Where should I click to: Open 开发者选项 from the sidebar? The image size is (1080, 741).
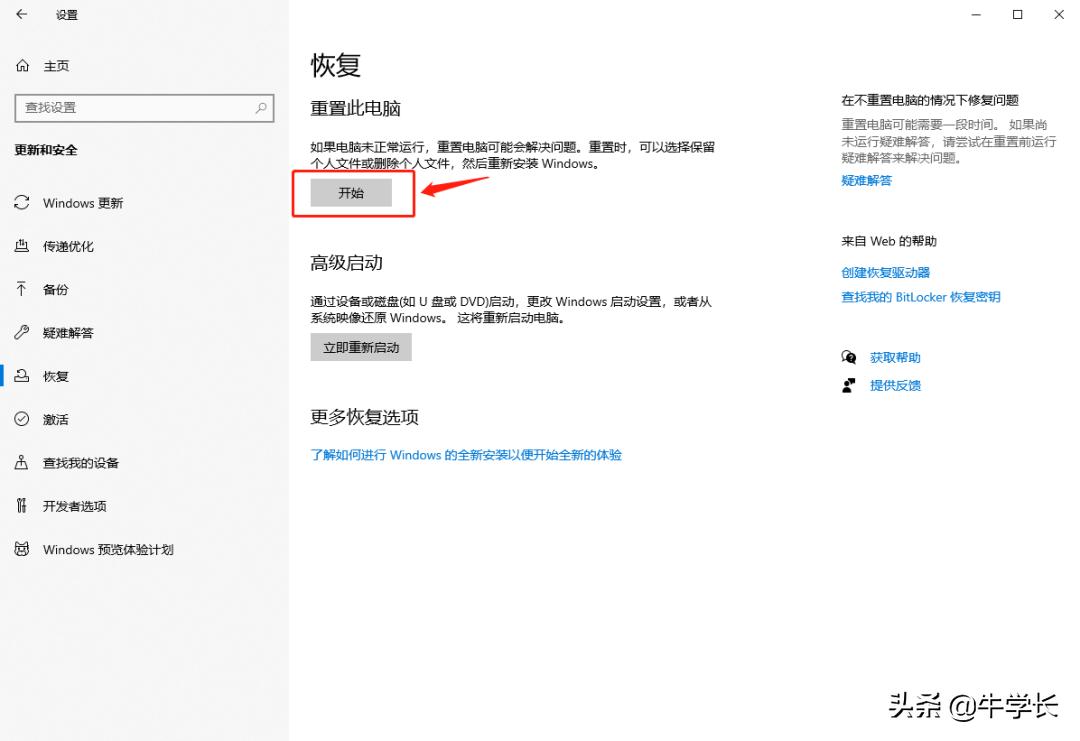click(22, 506)
